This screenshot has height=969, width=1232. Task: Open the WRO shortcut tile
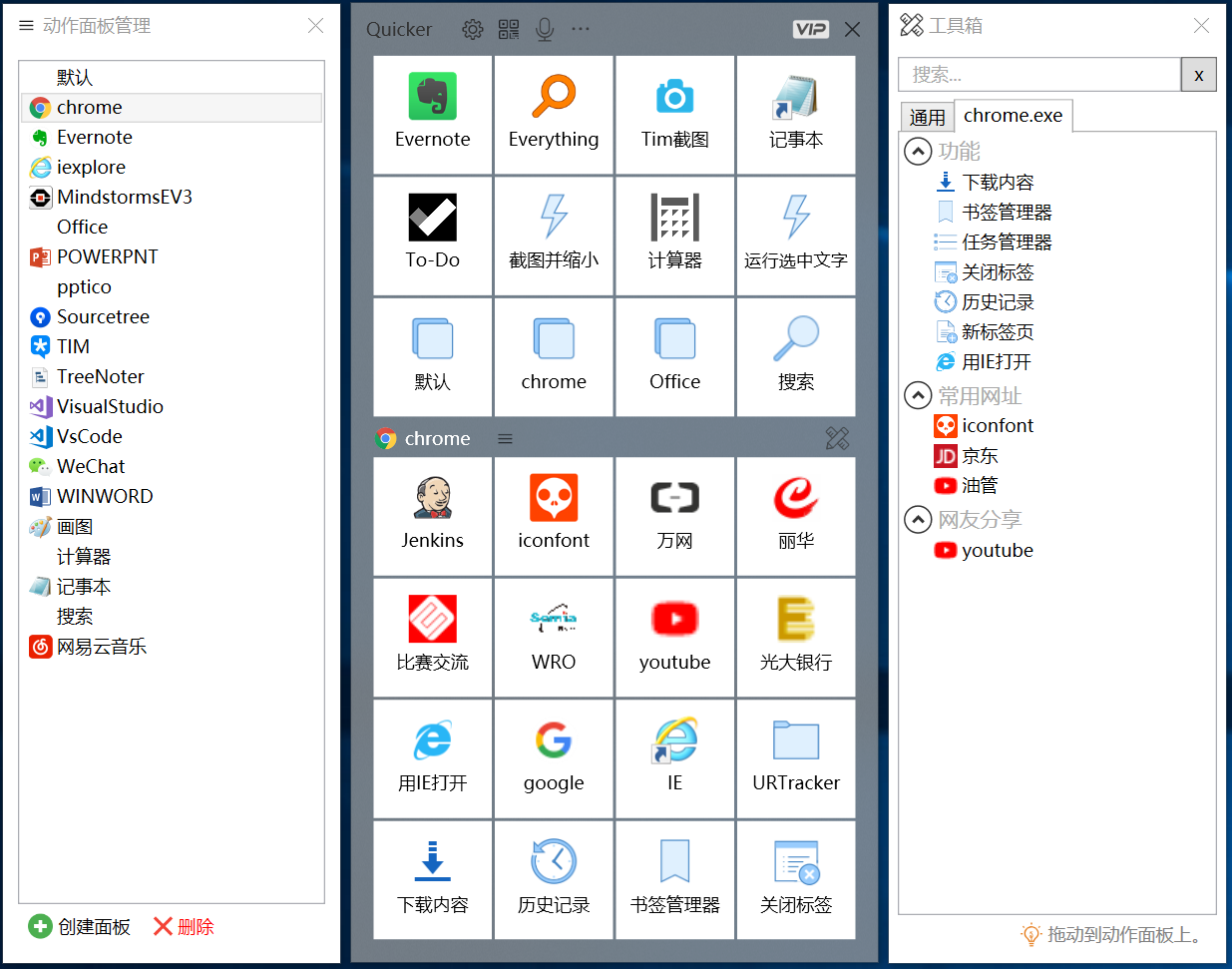pyautogui.click(x=554, y=638)
